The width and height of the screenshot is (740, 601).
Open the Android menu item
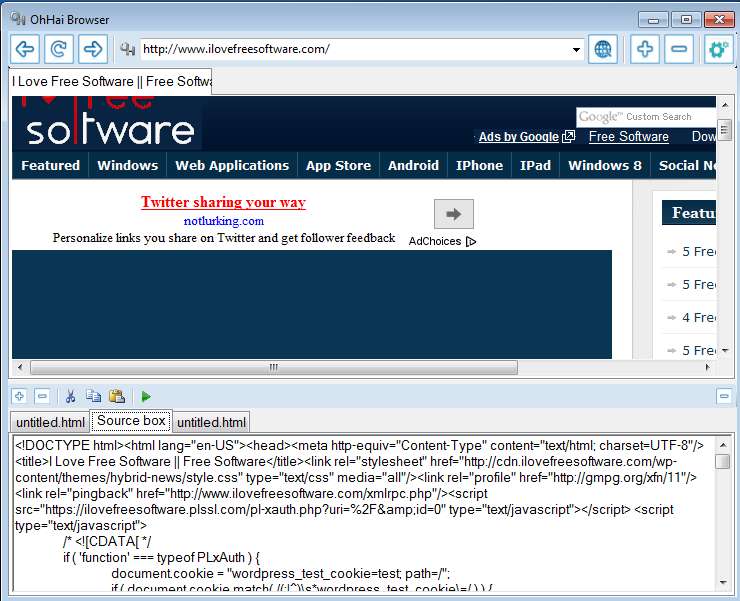(413, 165)
